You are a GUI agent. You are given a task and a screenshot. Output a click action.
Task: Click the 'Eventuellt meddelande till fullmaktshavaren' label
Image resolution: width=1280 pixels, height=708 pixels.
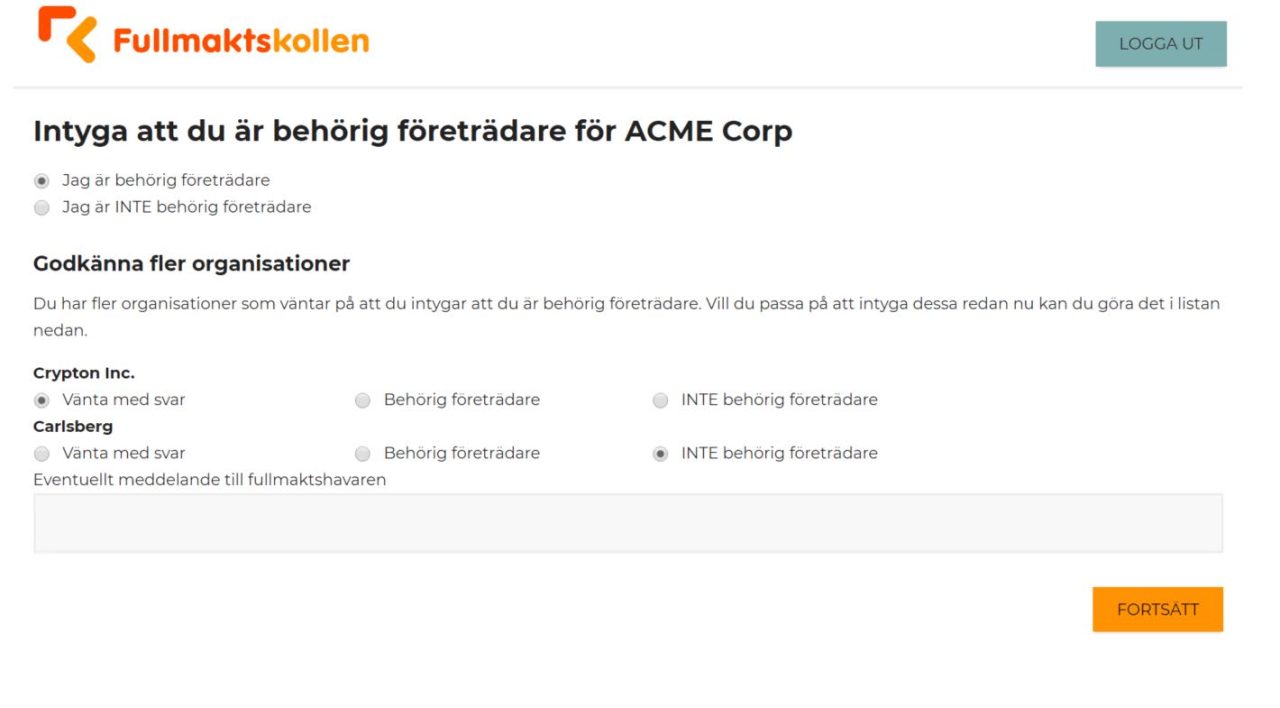pyautogui.click(x=209, y=479)
